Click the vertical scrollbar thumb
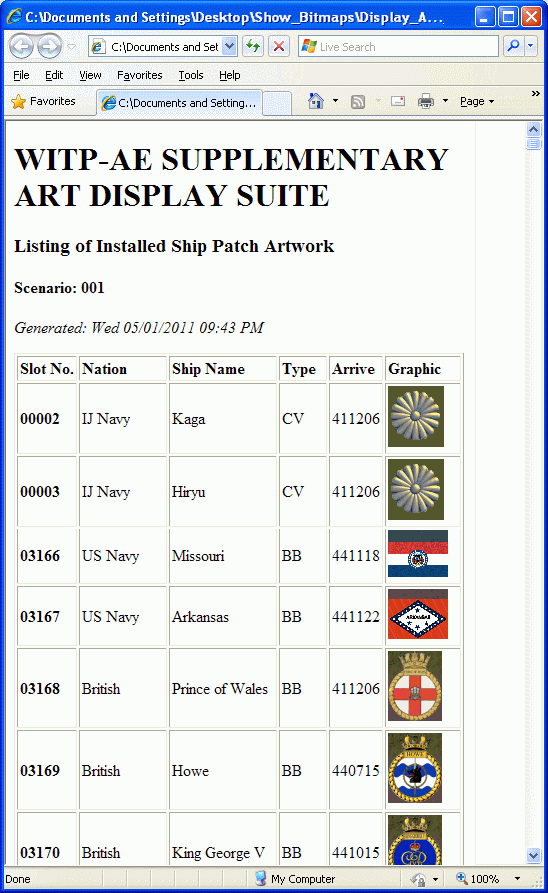This screenshot has width=548, height=893. point(533,144)
